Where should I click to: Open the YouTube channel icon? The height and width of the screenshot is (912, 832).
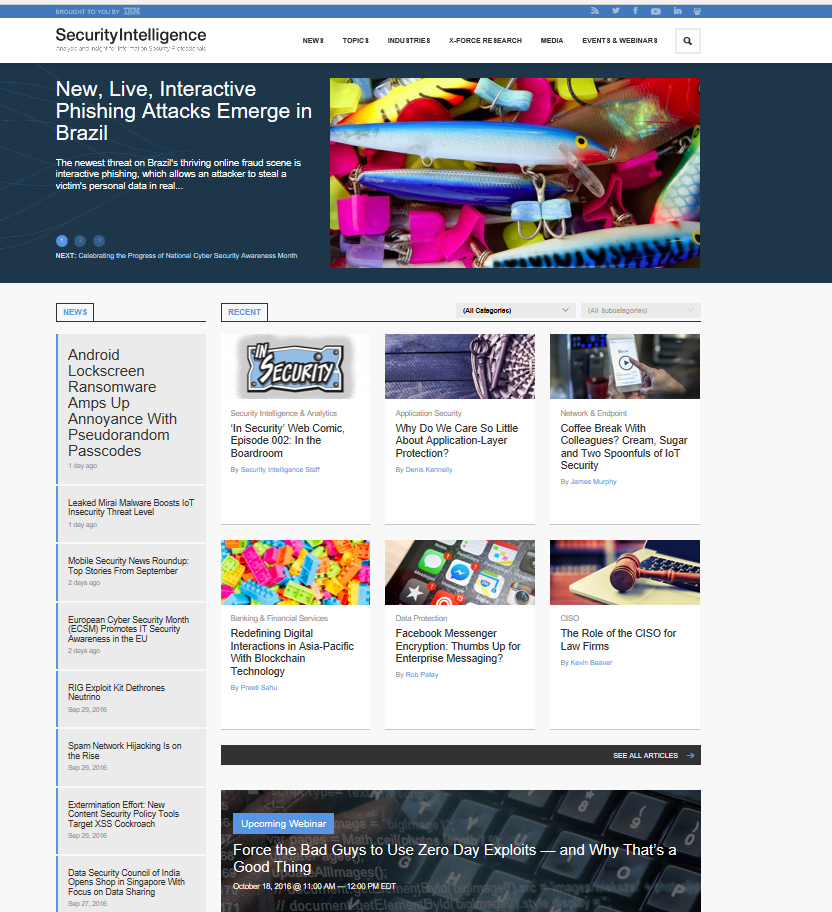[x=656, y=11]
